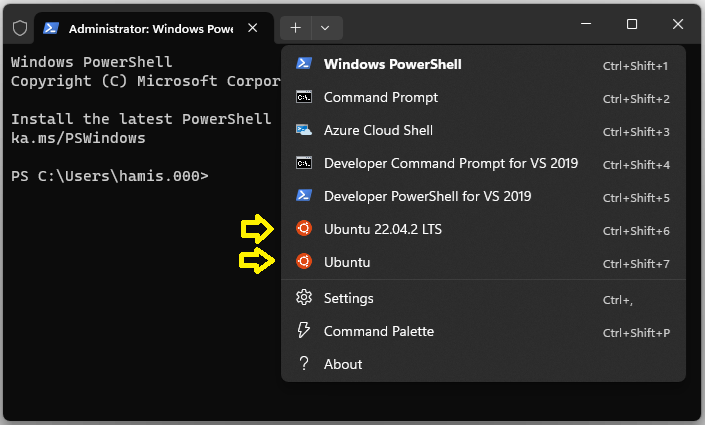Click the Command Prompt icon in menu
705x425 pixels.
304,97
